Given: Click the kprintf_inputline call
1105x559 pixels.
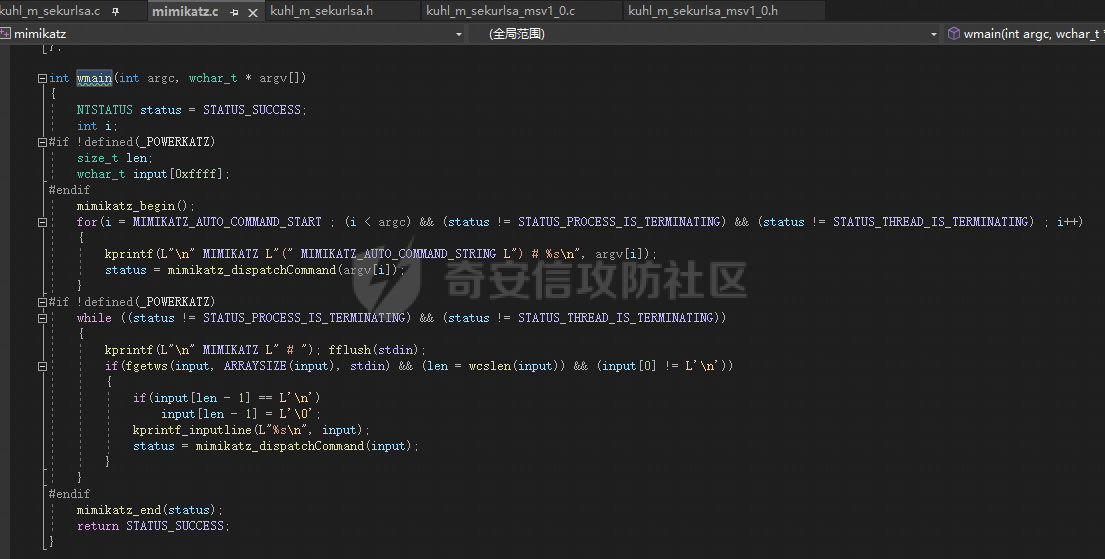Looking at the screenshot, I should (250, 430).
